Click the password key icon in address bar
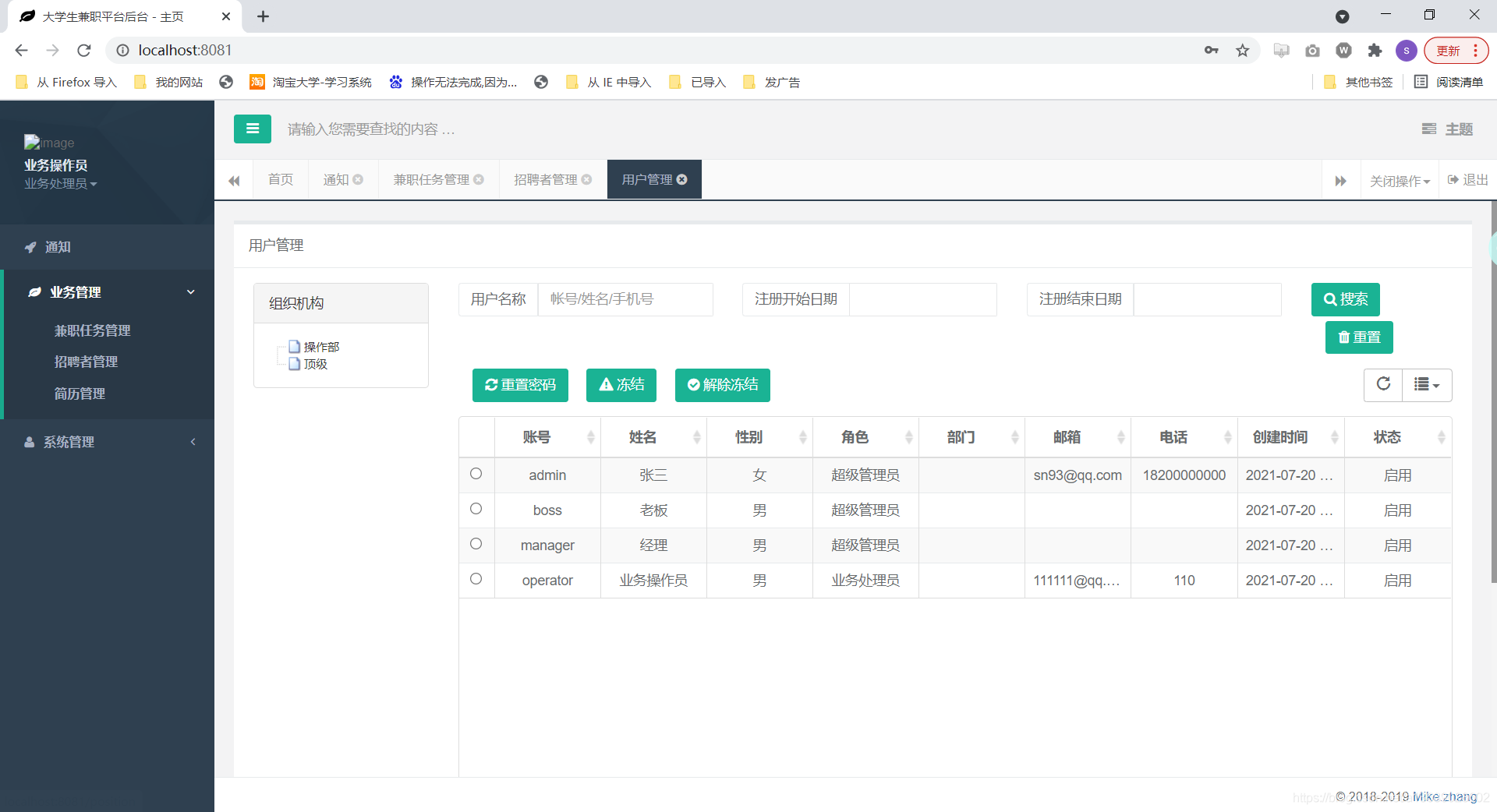 [1211, 51]
